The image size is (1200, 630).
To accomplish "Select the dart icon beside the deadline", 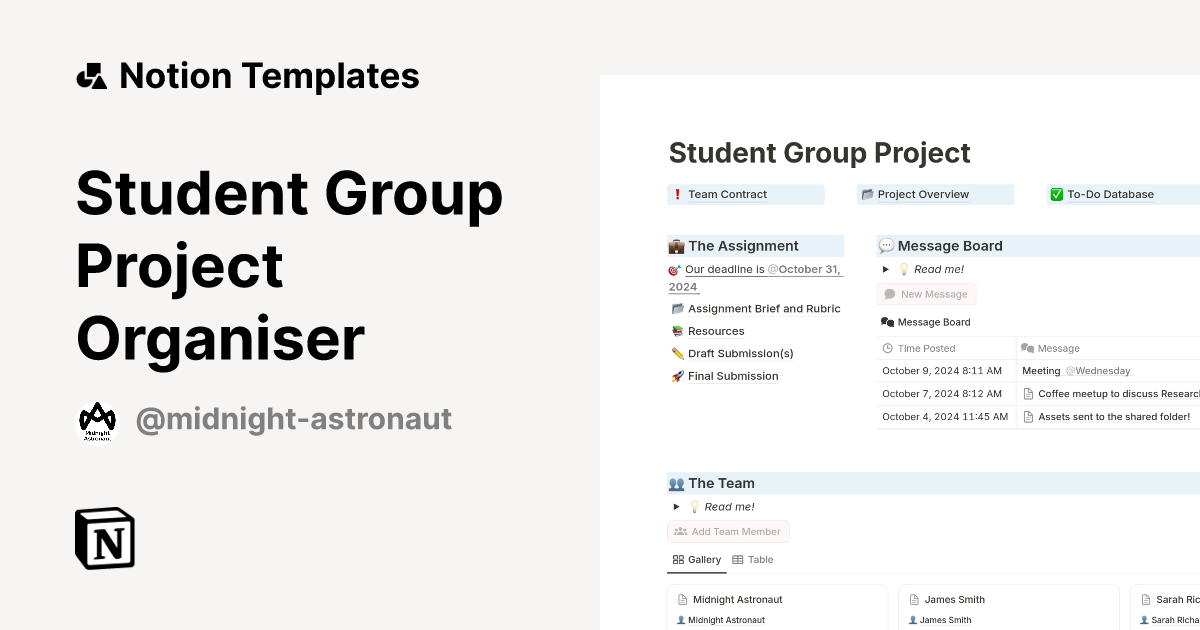I will tap(675, 269).
